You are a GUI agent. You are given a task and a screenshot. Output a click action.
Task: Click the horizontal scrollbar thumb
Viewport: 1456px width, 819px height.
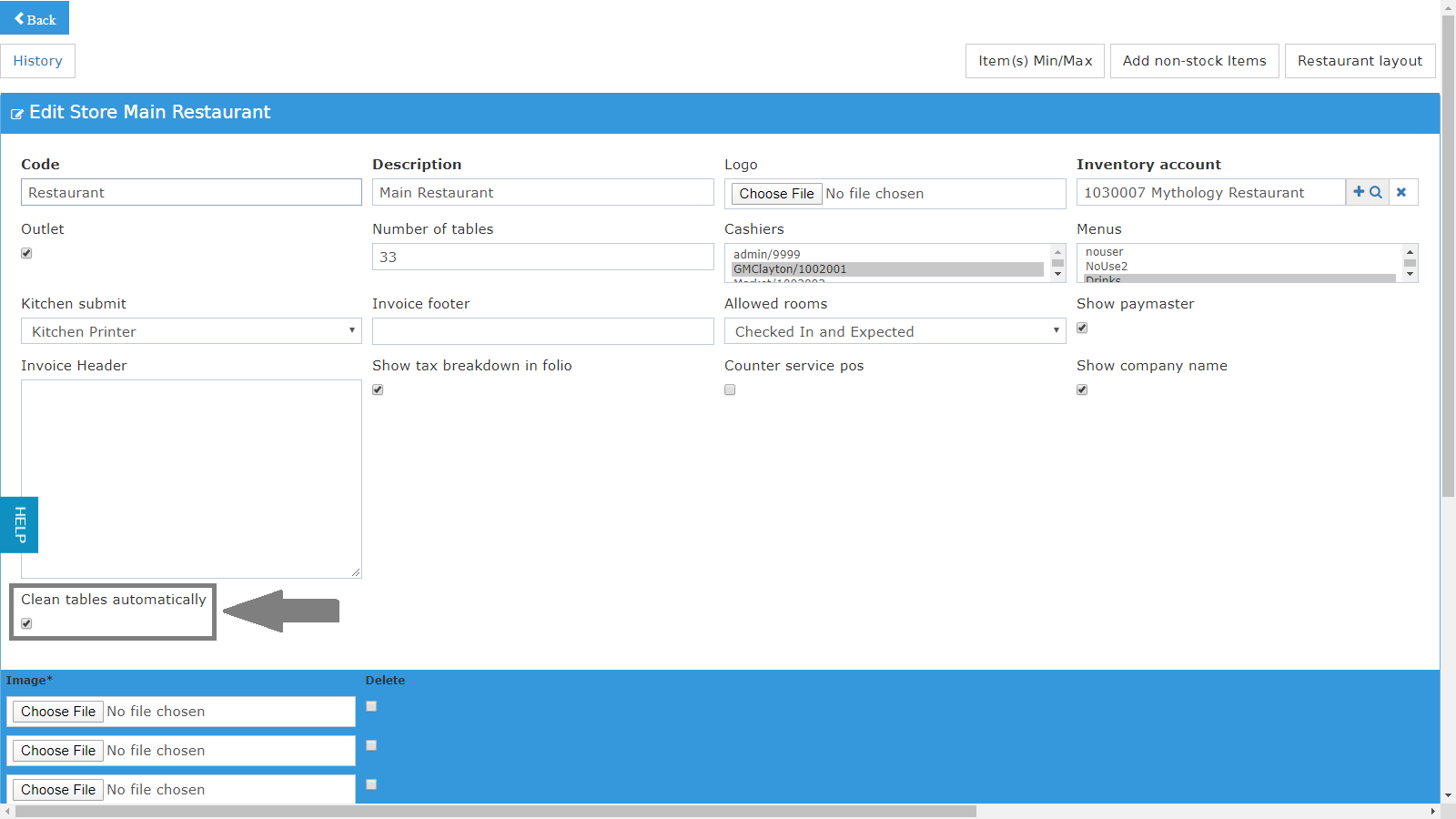pos(496,811)
